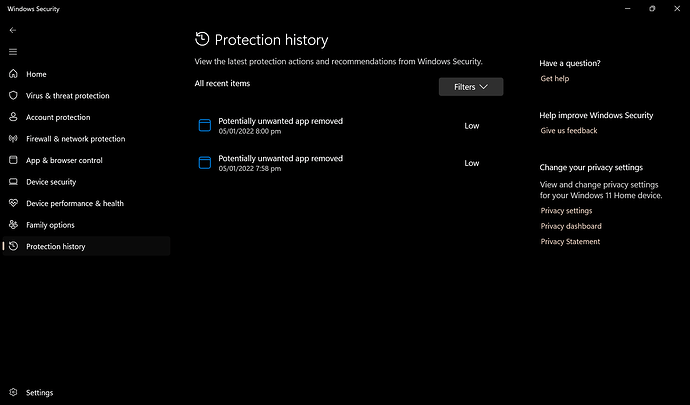Click the Device performance & health heart icon
The image size is (690, 405).
point(13,203)
